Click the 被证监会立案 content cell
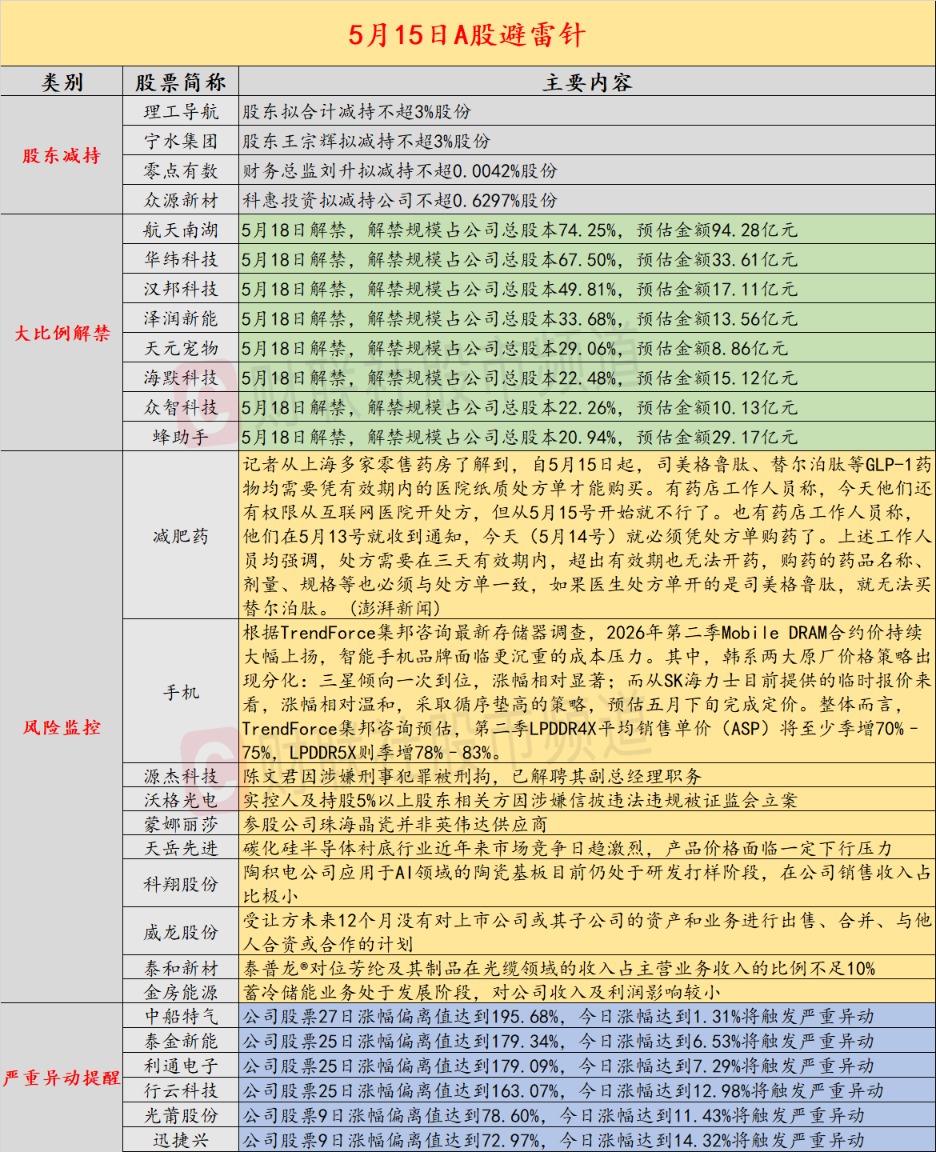The height and width of the screenshot is (1152, 936). [587, 800]
